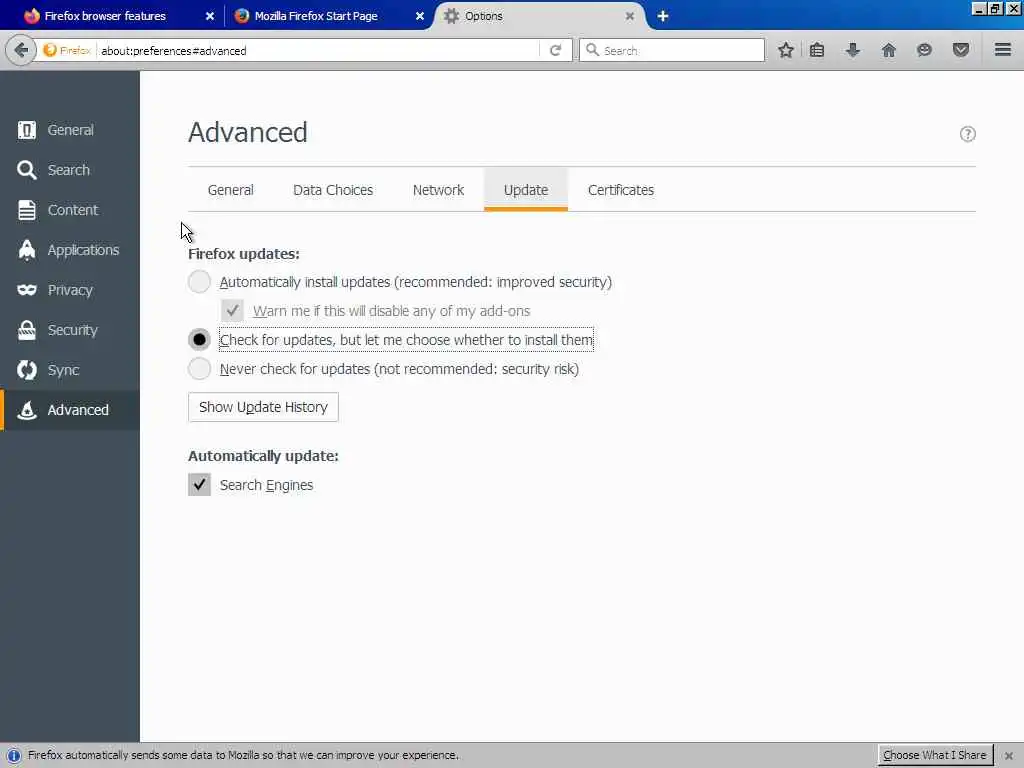Open the Downloads arrow icon
The height and width of the screenshot is (768, 1024).
click(x=853, y=50)
